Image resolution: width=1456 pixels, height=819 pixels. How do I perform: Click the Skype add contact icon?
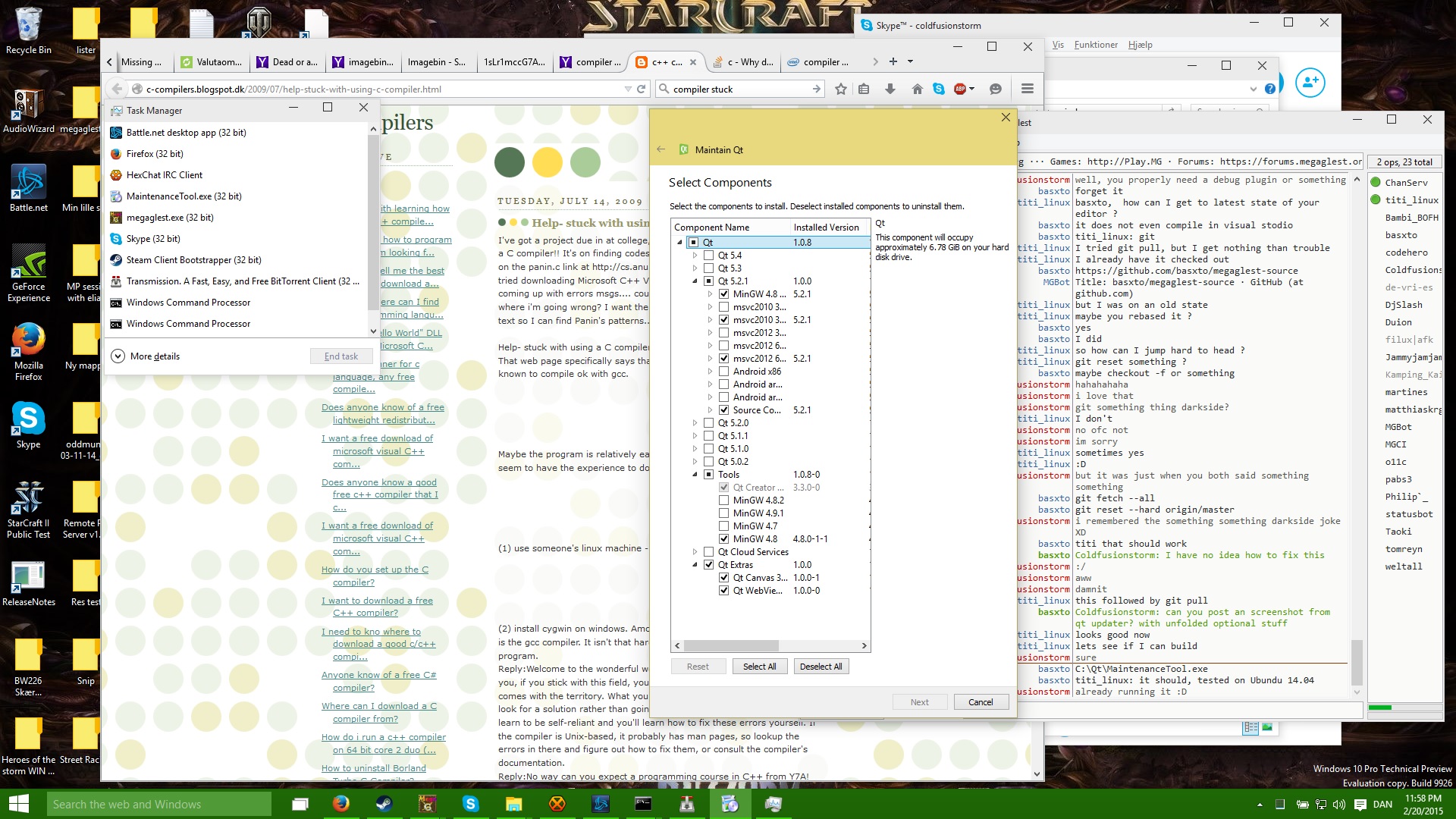pos(1310,82)
